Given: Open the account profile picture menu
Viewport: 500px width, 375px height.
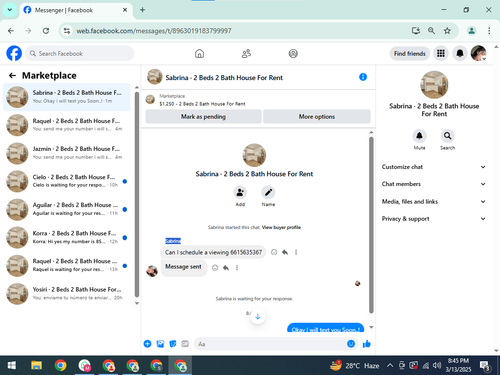Looking at the screenshot, I should [479, 53].
